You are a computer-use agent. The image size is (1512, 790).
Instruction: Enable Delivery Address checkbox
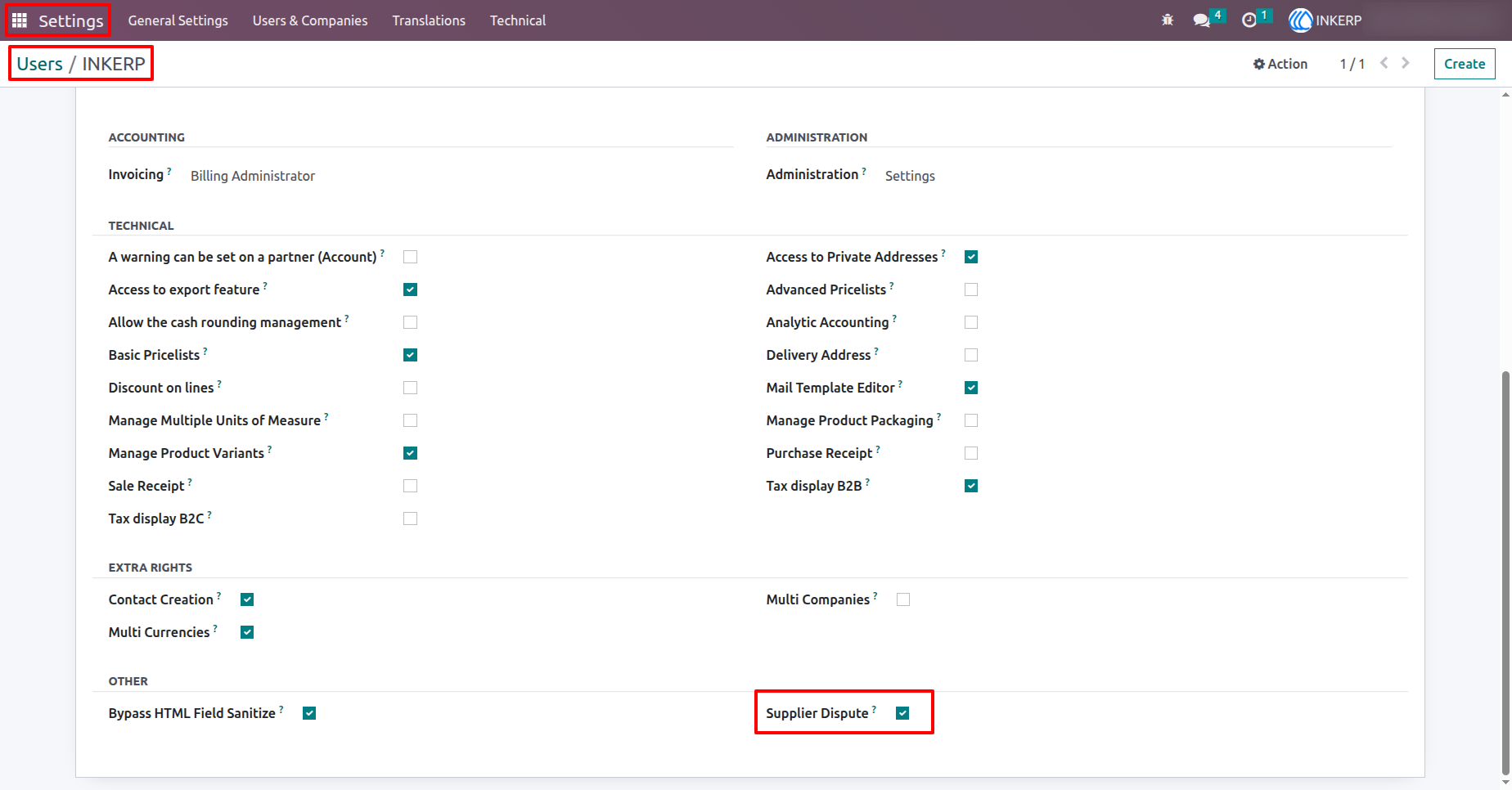tap(971, 355)
